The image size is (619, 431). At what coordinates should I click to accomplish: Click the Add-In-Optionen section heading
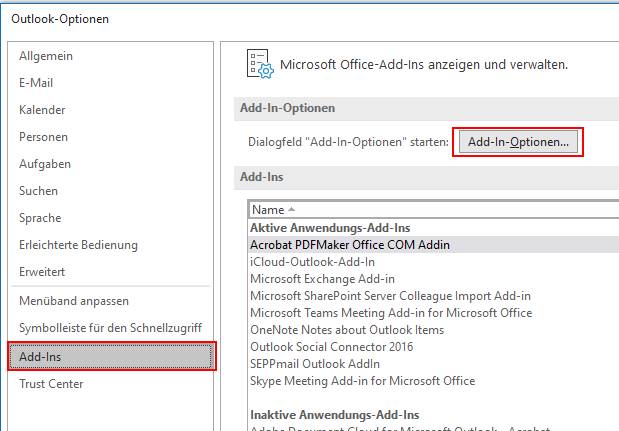(x=287, y=108)
